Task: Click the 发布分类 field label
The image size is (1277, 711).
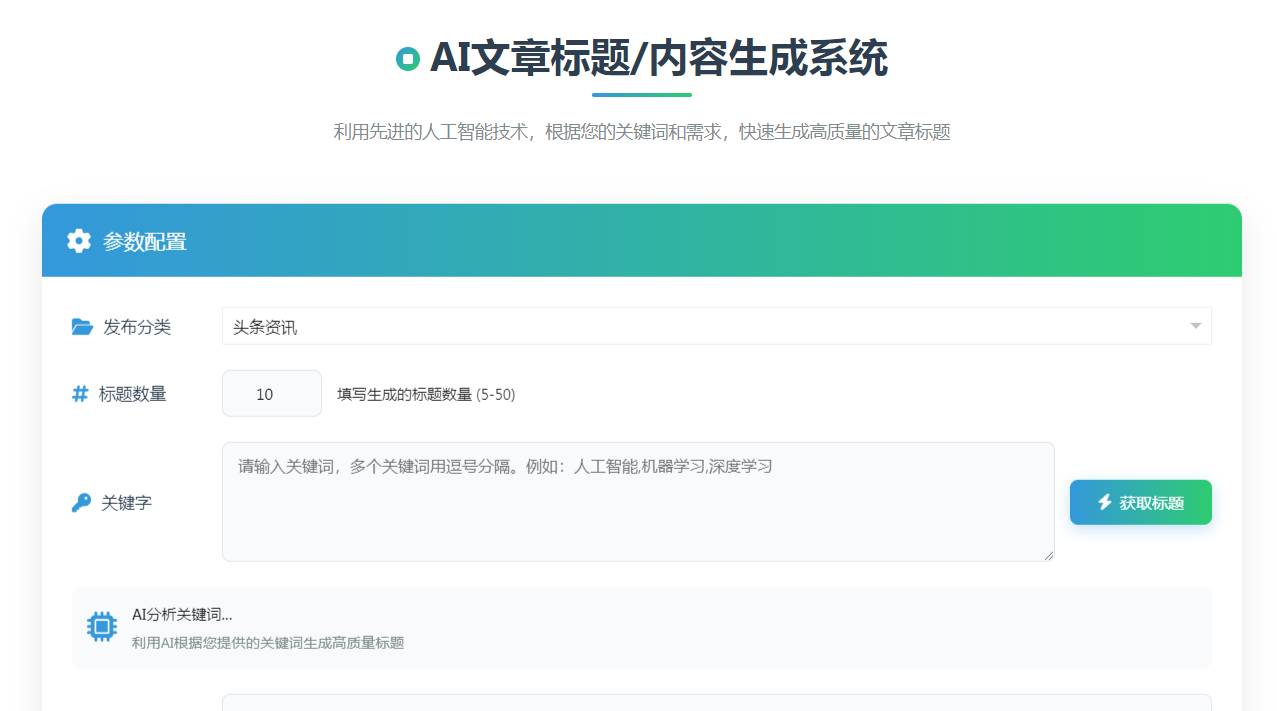Action: (137, 327)
